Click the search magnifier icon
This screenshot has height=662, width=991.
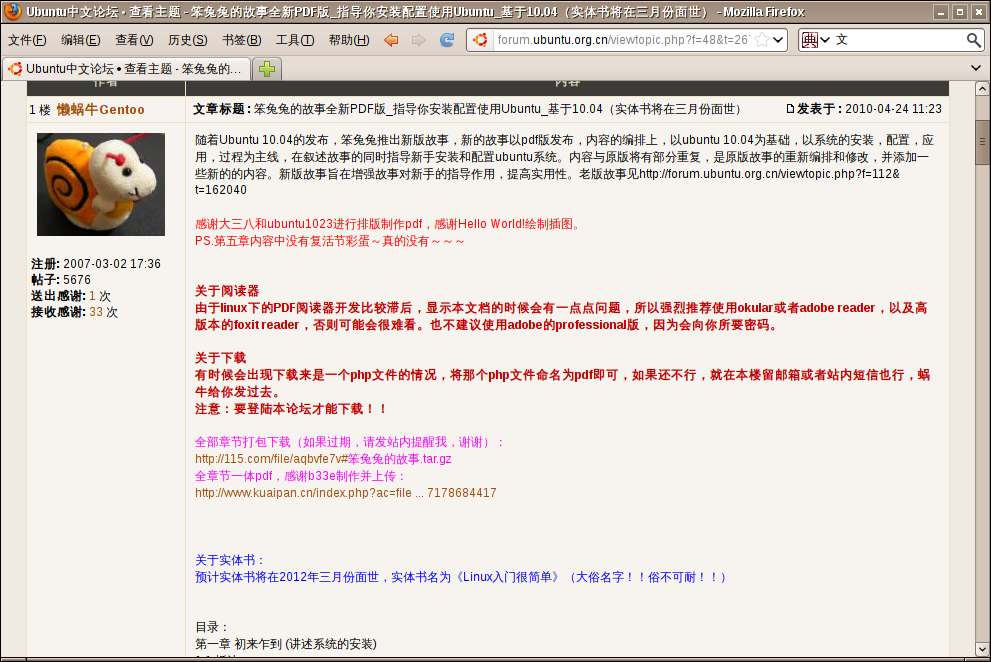[x=973, y=40]
